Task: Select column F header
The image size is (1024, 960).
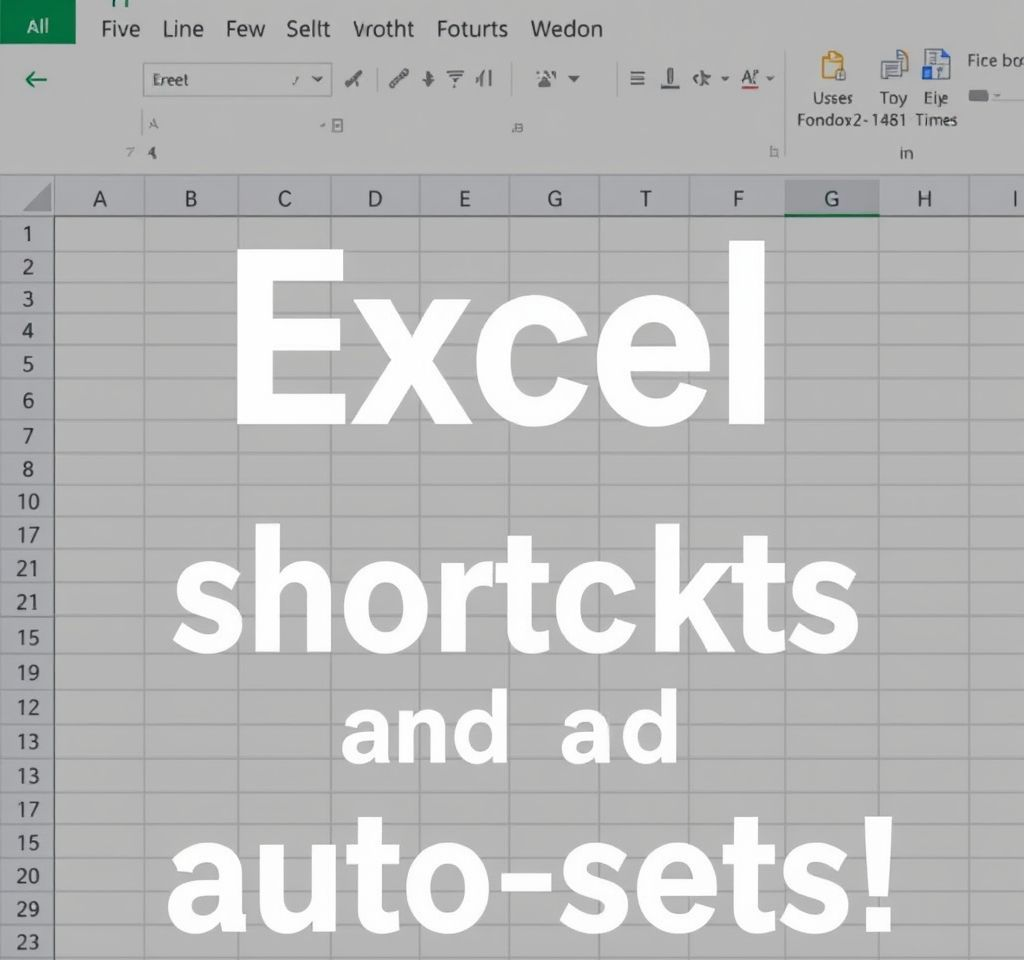Action: pos(737,199)
